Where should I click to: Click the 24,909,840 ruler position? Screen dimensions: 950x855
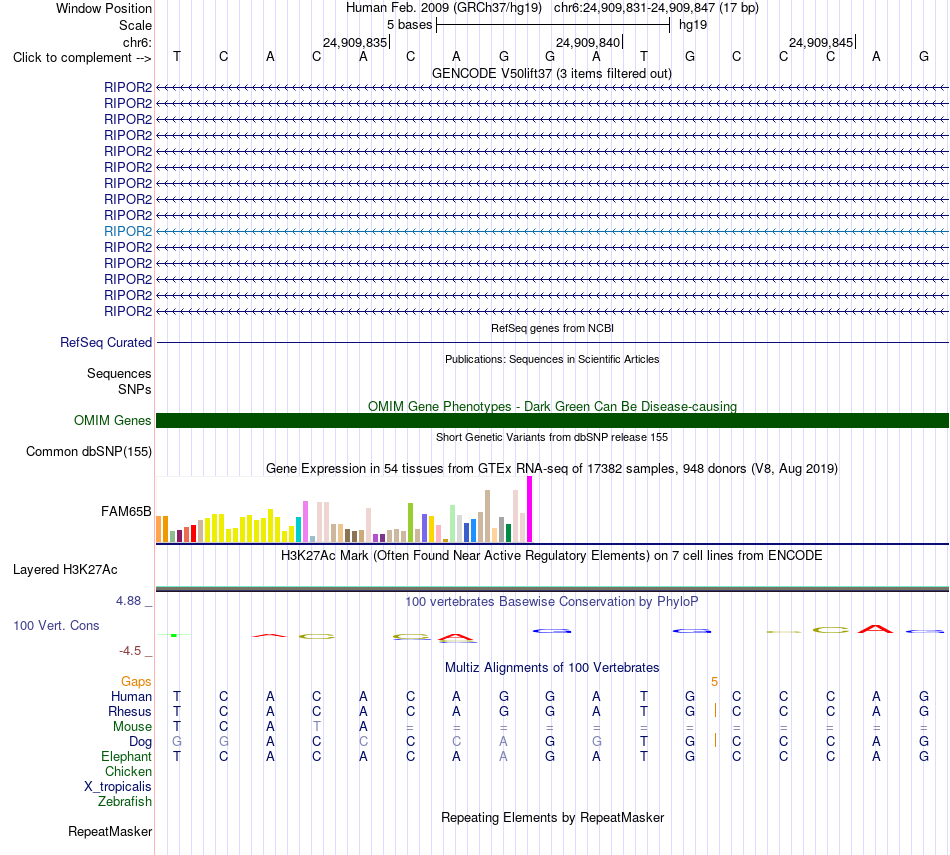pyautogui.click(x=588, y=42)
